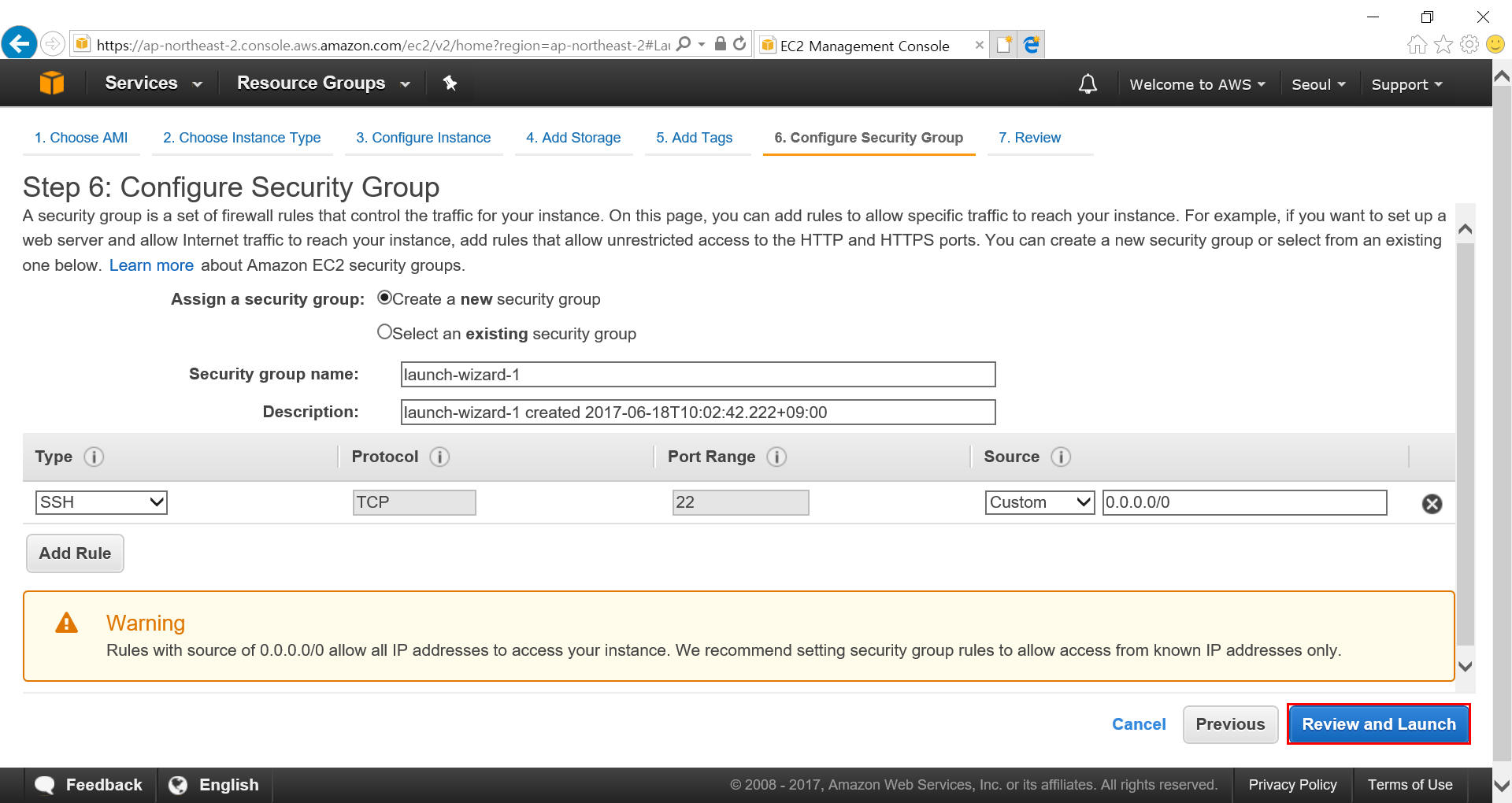Click the Add Rule button
The width and height of the screenshot is (1512, 803).
click(76, 553)
